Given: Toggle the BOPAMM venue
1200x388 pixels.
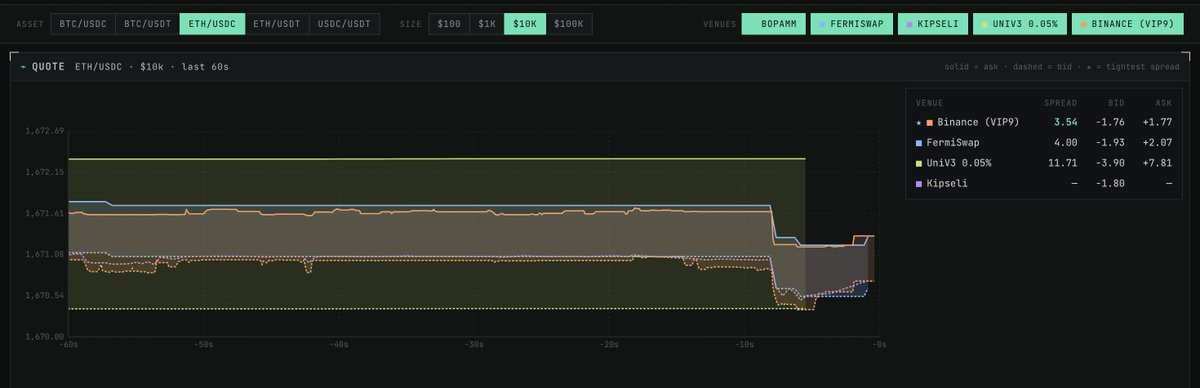Looking at the screenshot, I should pyautogui.click(x=773, y=23).
